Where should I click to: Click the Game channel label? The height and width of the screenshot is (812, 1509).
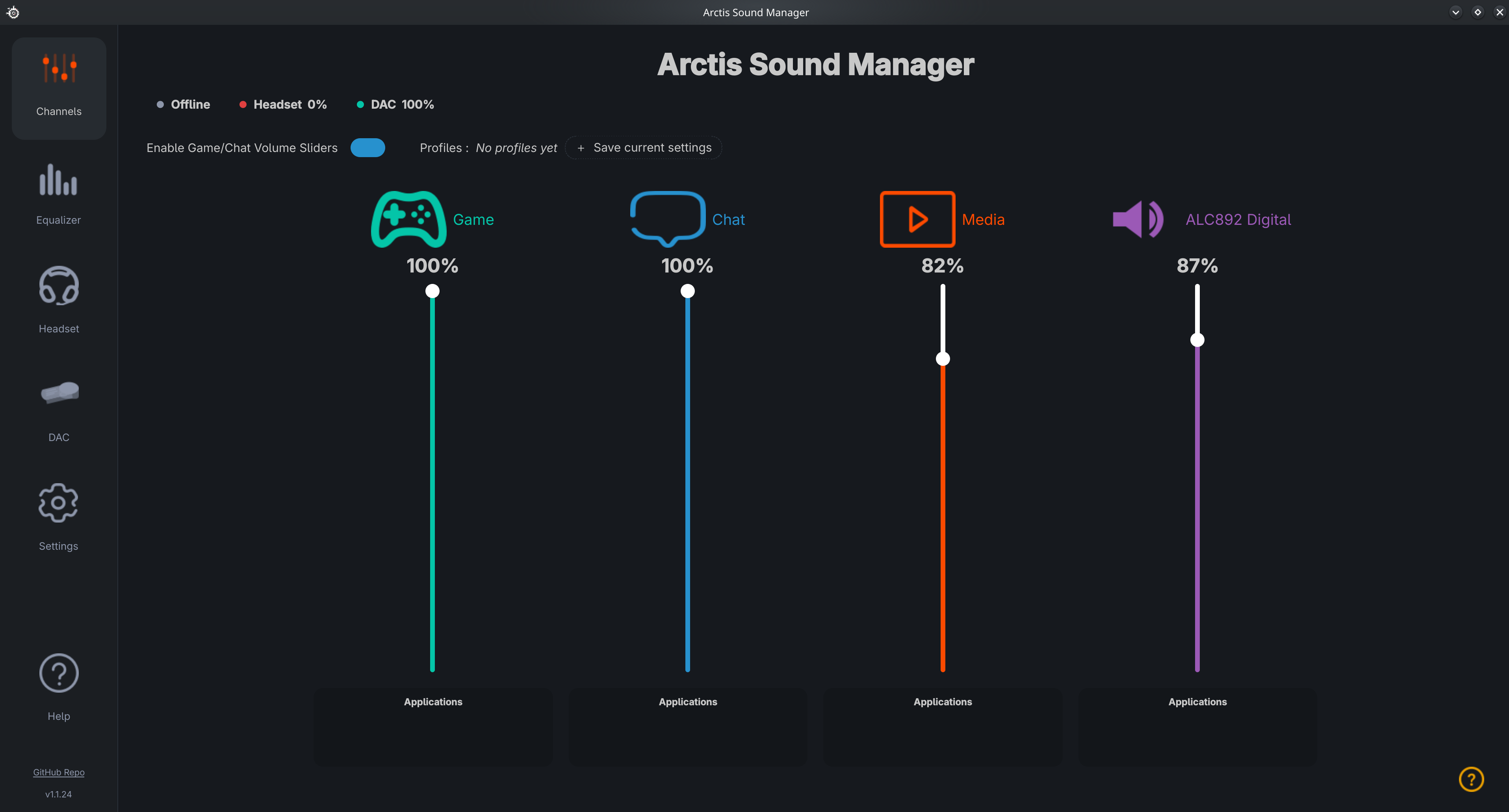[473, 219]
